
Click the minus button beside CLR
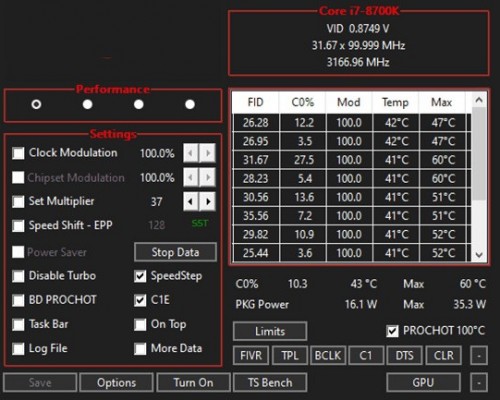(x=479, y=355)
